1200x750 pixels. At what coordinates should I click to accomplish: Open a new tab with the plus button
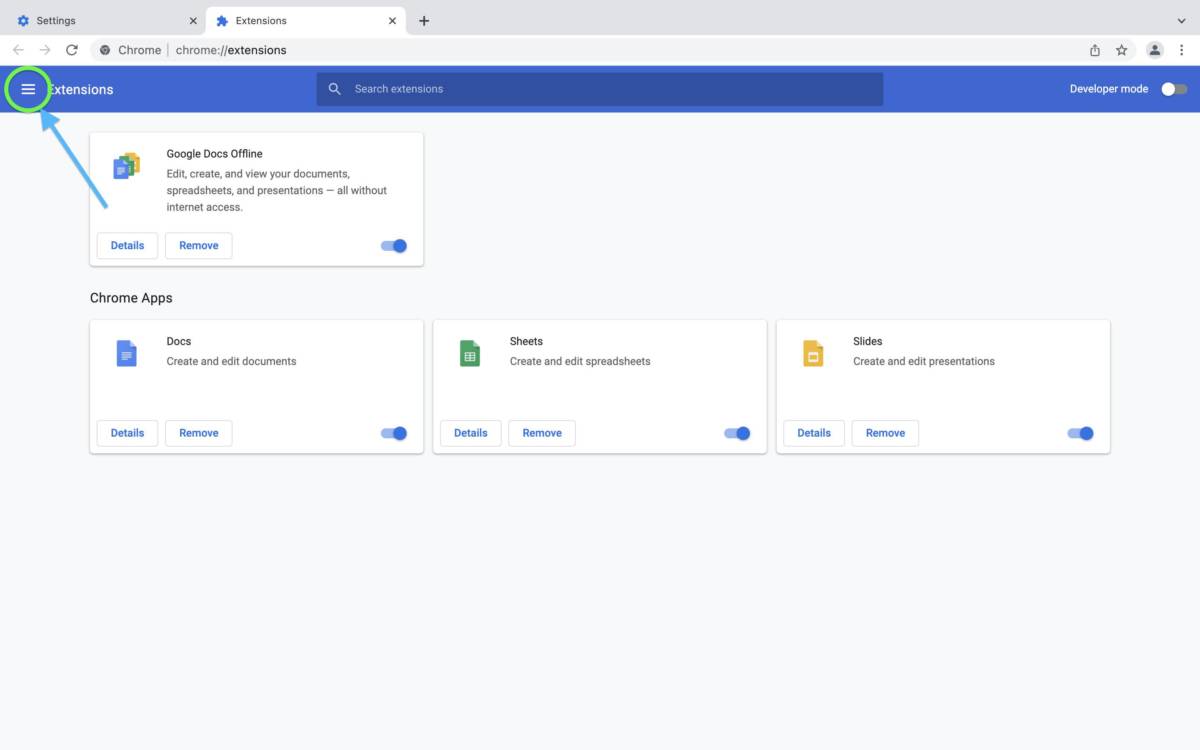coord(424,20)
